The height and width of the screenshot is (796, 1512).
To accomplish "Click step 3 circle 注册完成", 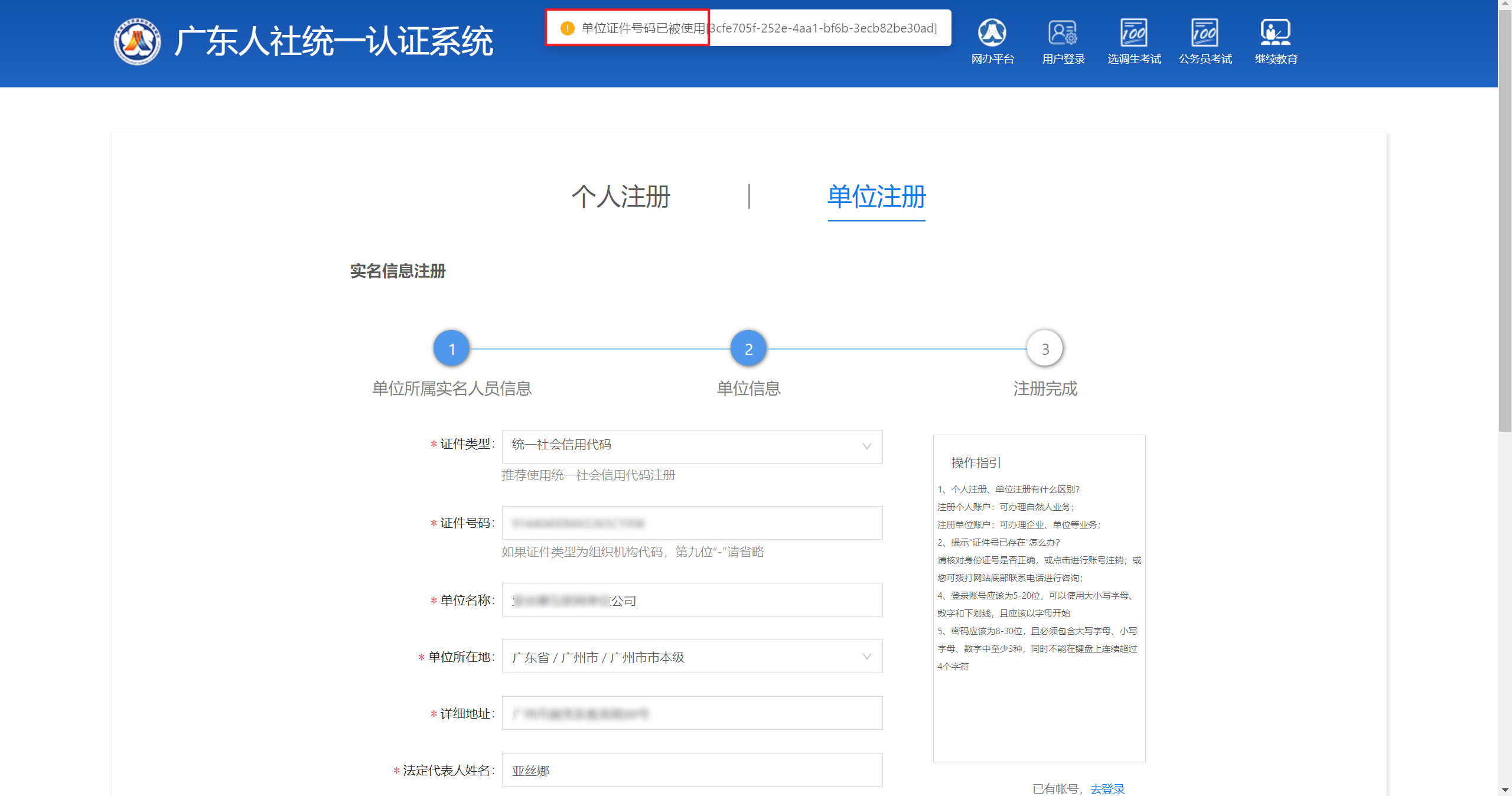I will point(1045,348).
